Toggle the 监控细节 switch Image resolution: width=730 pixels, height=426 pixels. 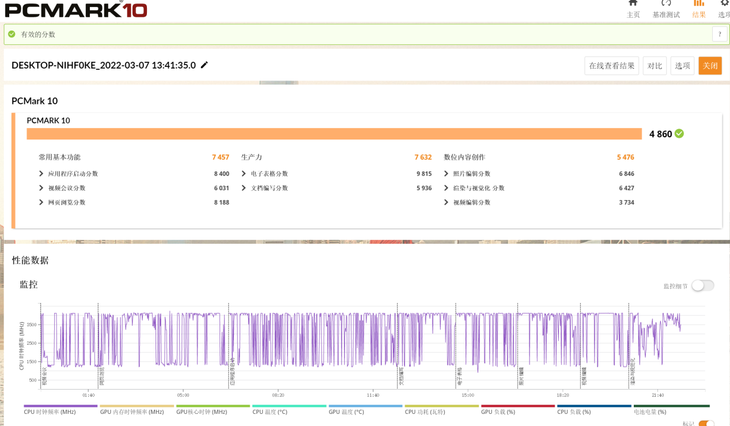[x=702, y=286]
